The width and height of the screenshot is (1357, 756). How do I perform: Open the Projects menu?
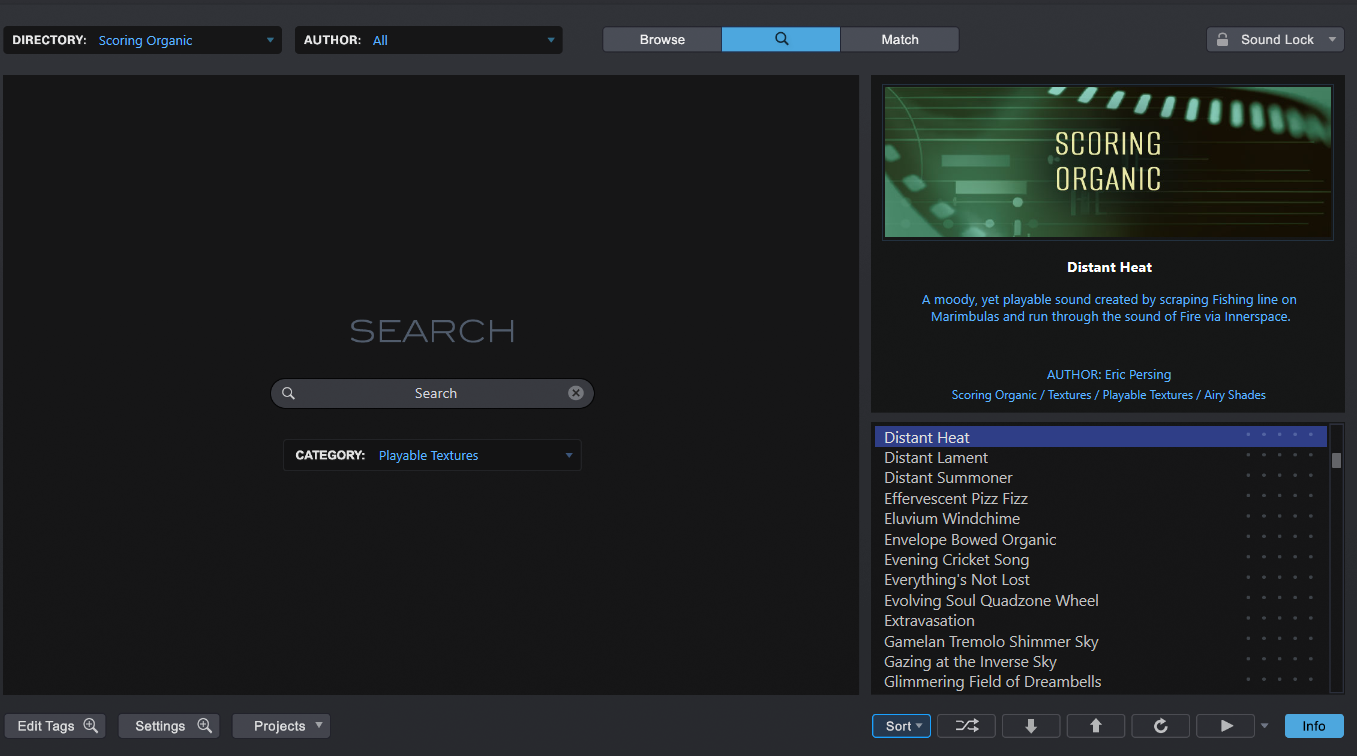[281, 726]
